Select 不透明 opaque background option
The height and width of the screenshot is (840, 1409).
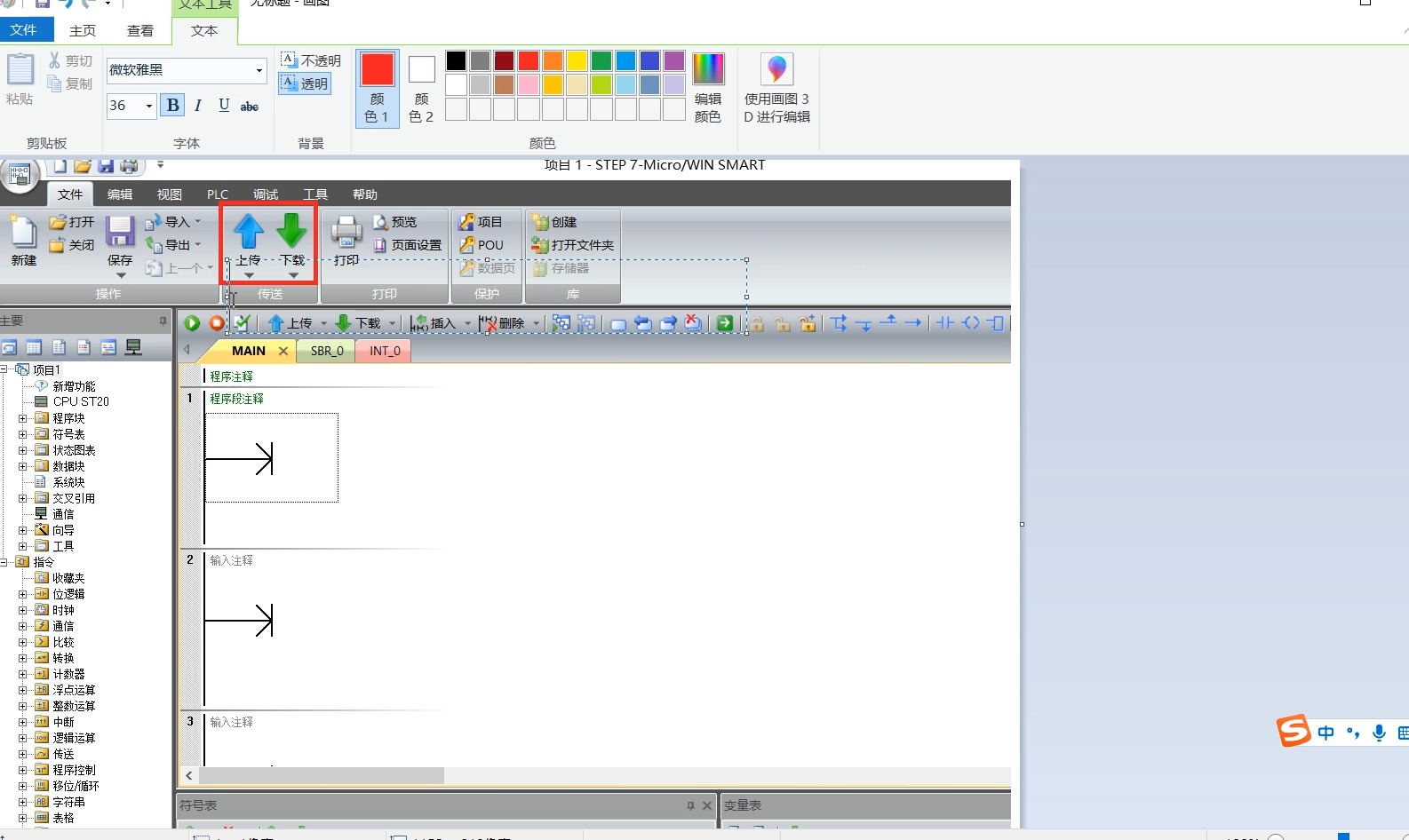click(x=311, y=60)
